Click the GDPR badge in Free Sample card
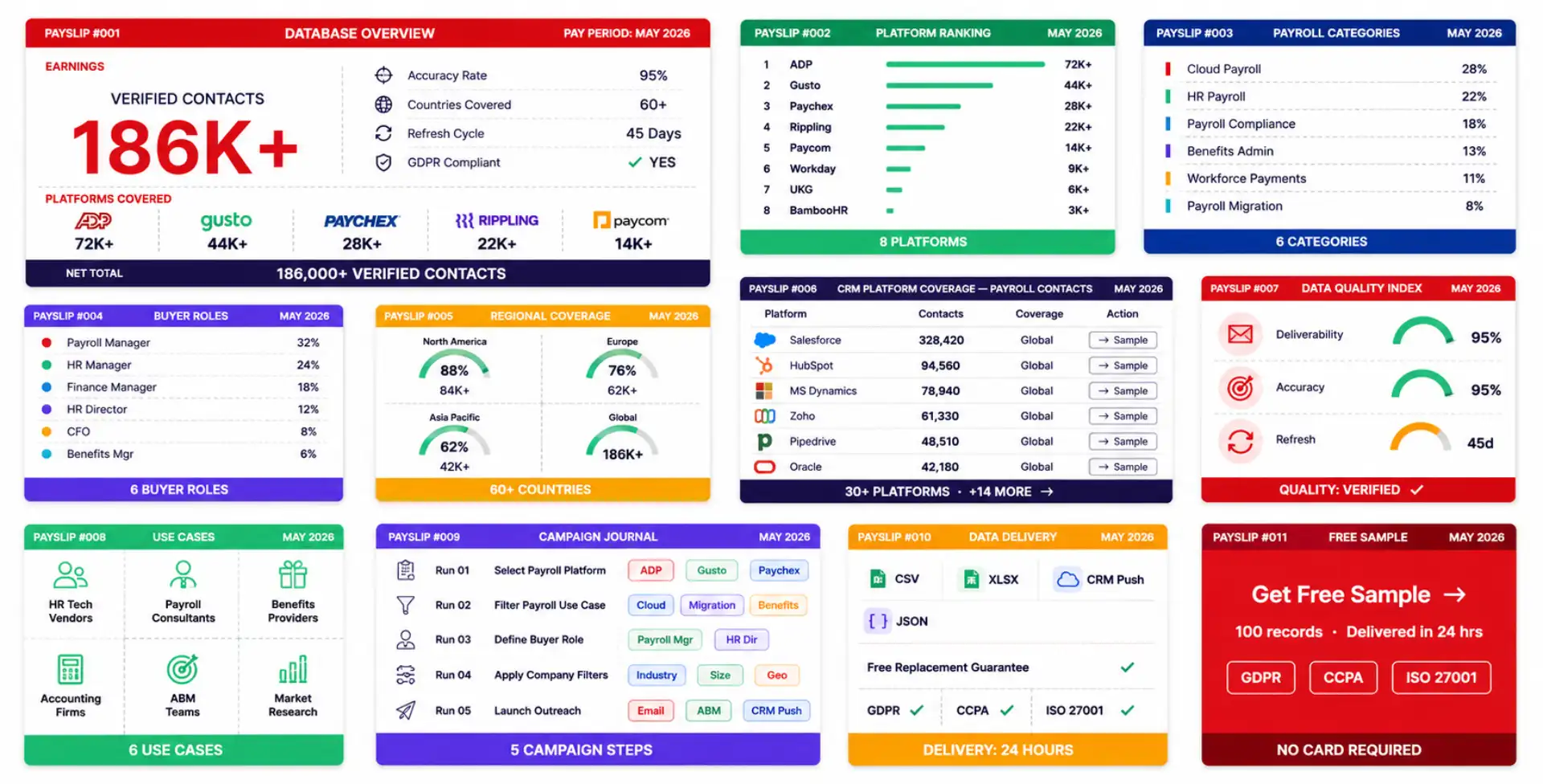The height and width of the screenshot is (784, 1543). (x=1260, y=678)
